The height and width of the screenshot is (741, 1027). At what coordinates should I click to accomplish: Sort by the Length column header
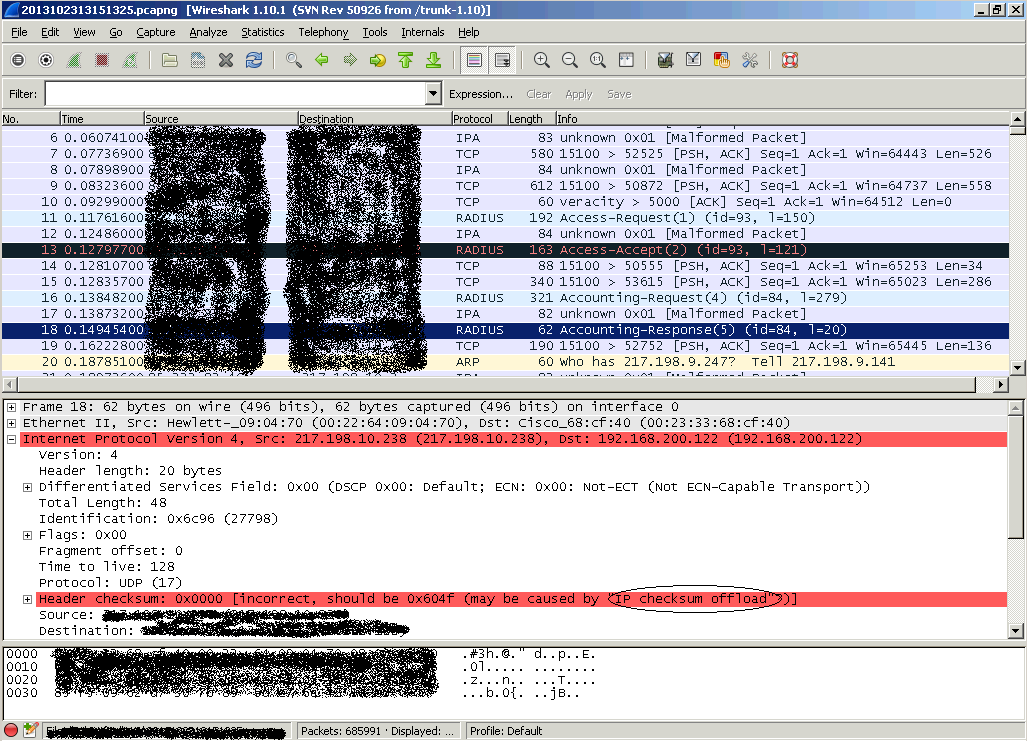pyautogui.click(x=531, y=119)
